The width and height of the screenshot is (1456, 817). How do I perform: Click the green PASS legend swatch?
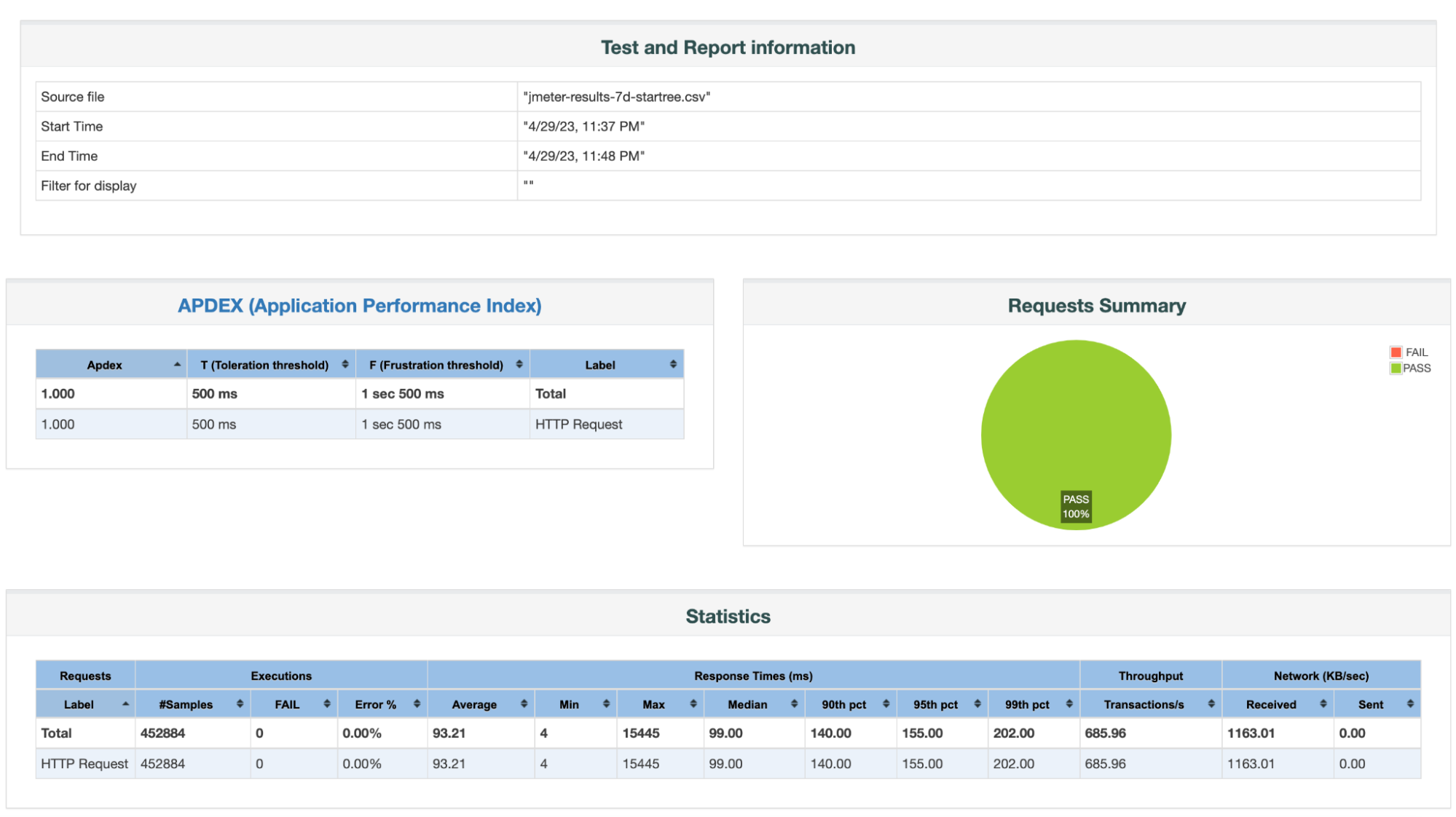pyautogui.click(x=1396, y=368)
